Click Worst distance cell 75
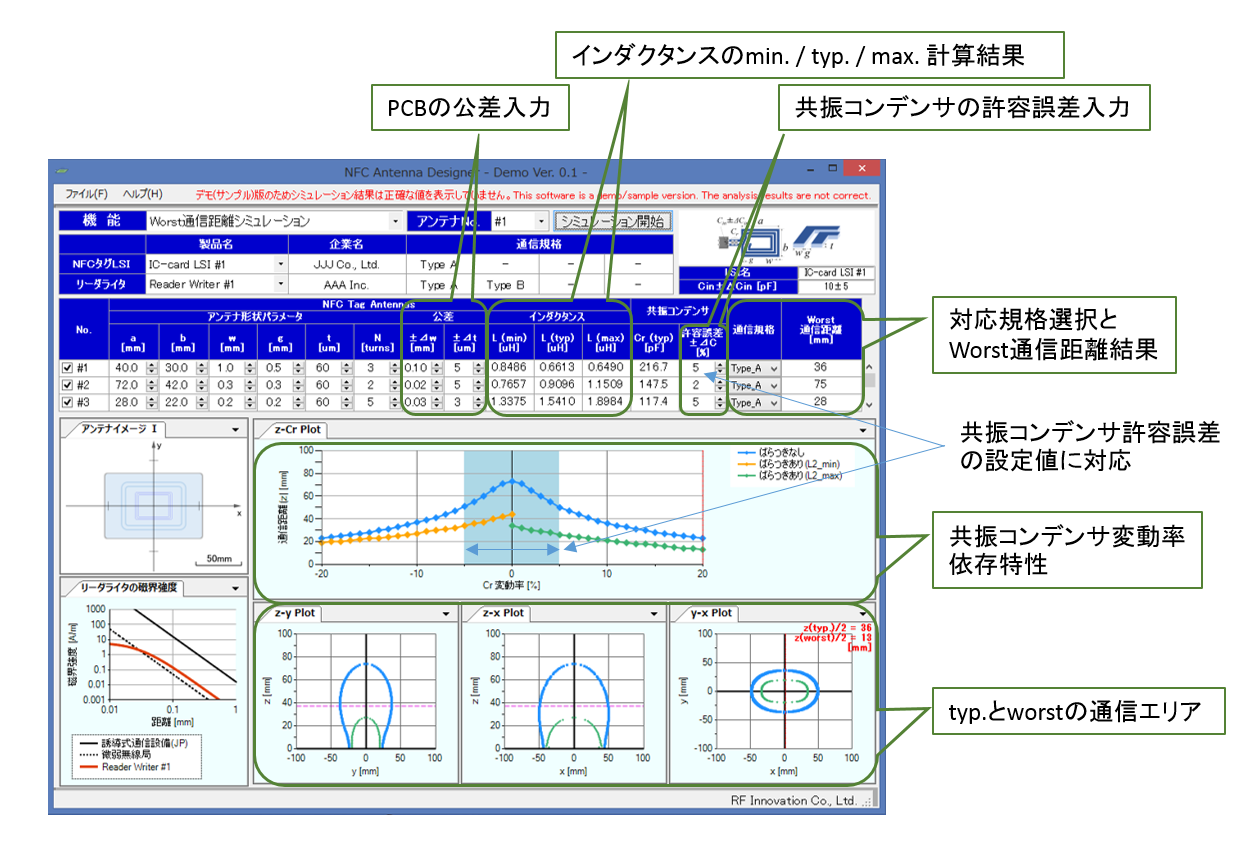 click(x=819, y=385)
